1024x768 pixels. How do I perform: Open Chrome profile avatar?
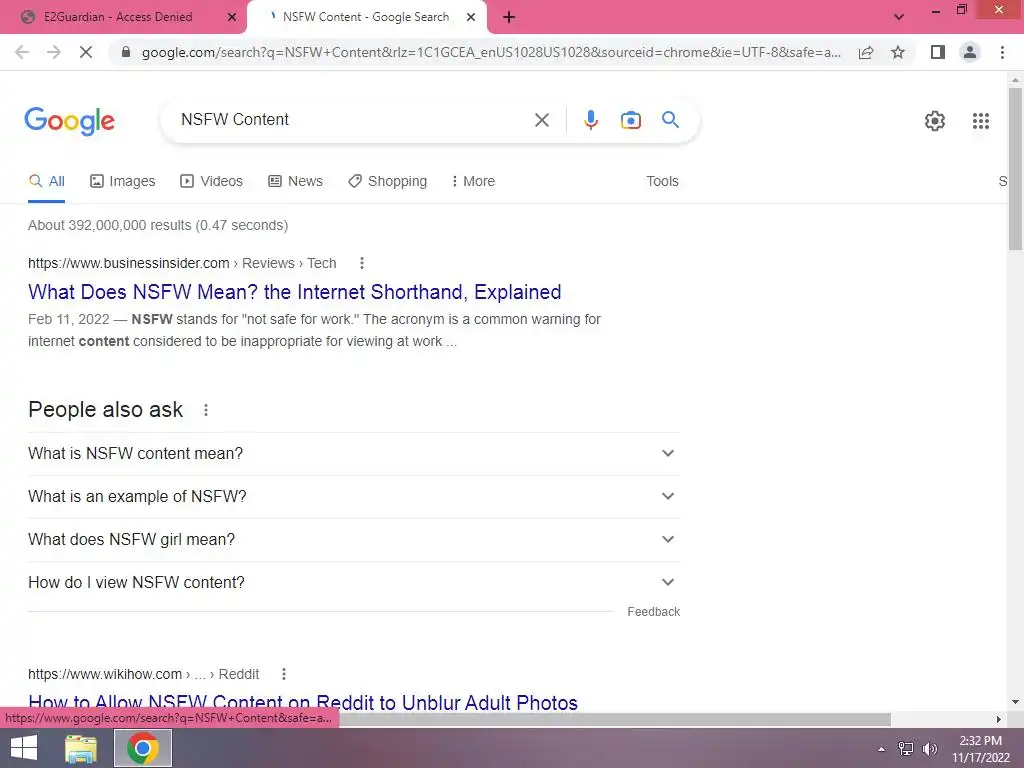(970, 52)
